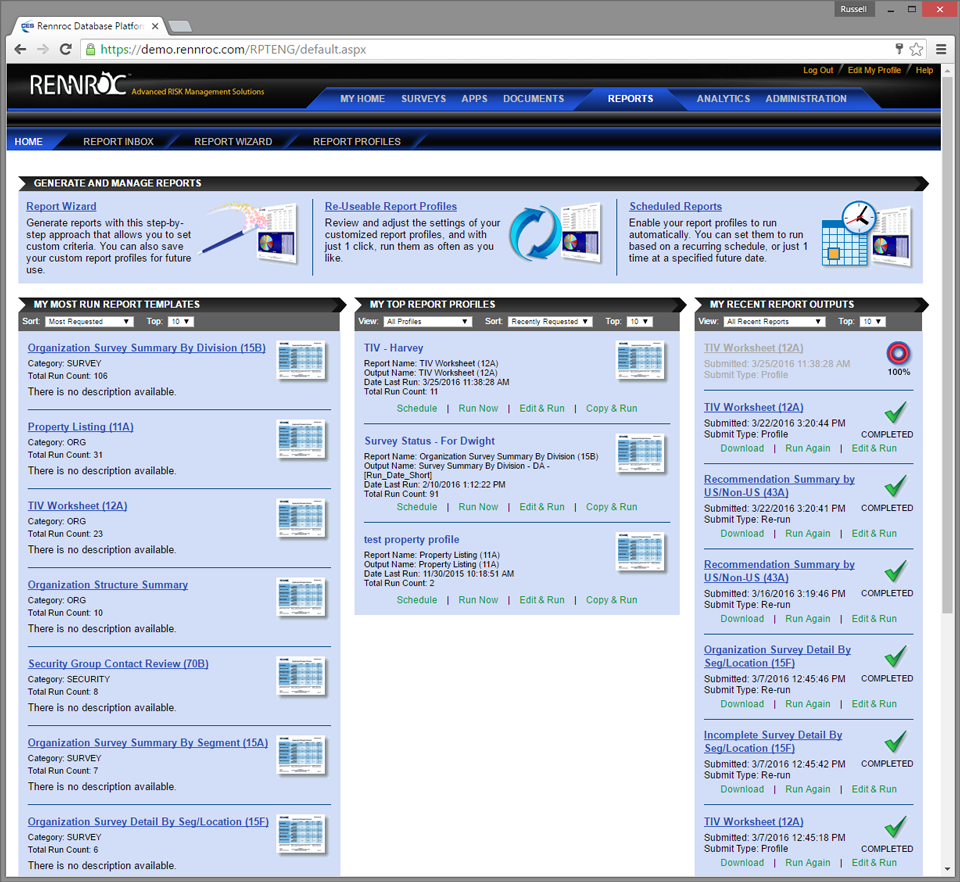Viewport: 960px width, 882px height.
Task: Download TIV Worksheet submitted 3/22/2016
Action: [742, 448]
